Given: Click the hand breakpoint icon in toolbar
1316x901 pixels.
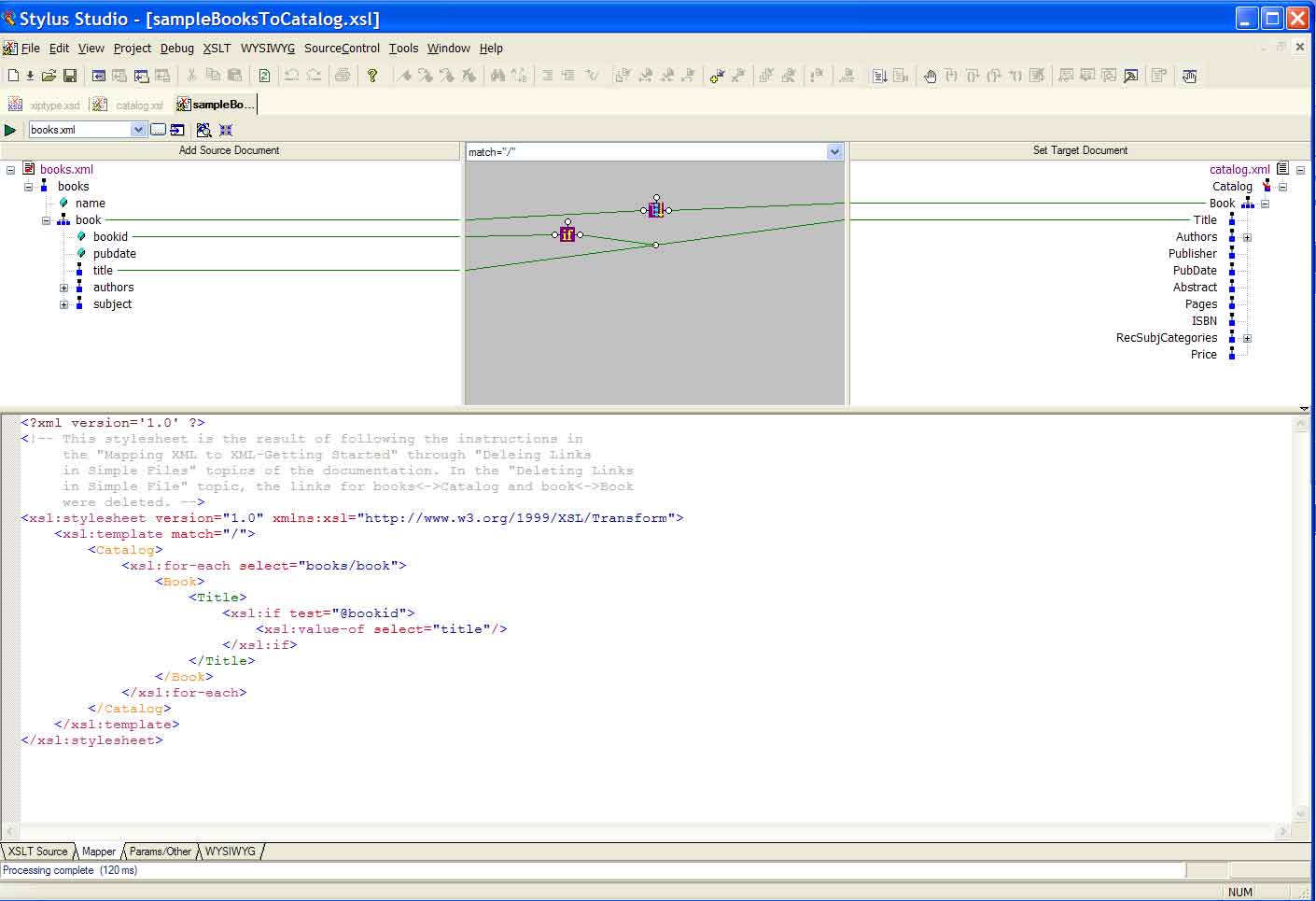Looking at the screenshot, I should click(x=930, y=76).
